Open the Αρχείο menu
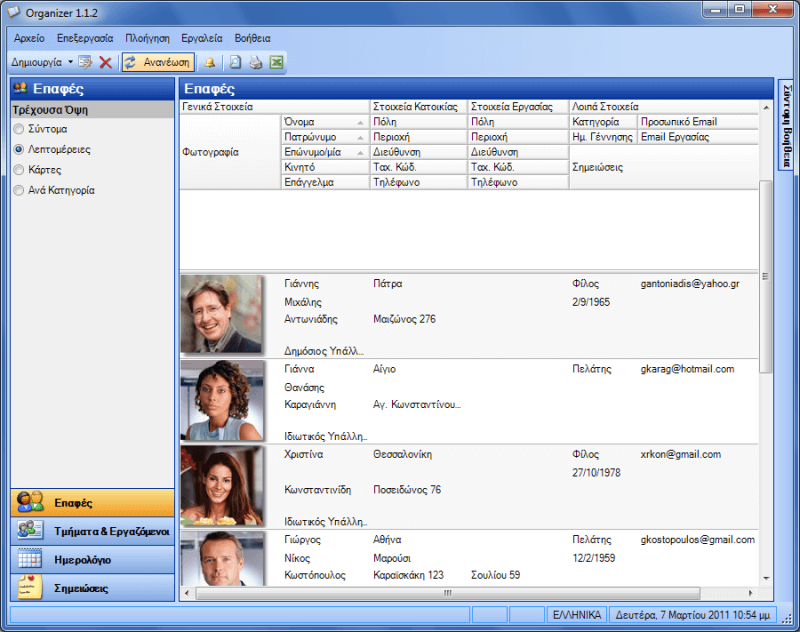Viewport: 800px width, 632px height. pos(29,38)
